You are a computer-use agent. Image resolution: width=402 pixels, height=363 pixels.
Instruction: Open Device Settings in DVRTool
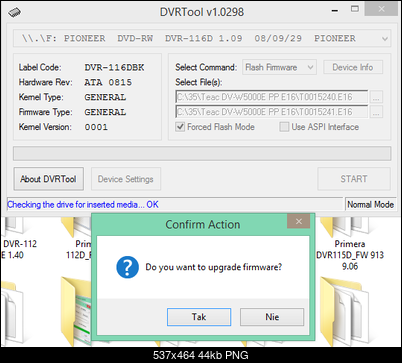pyautogui.click(x=126, y=179)
